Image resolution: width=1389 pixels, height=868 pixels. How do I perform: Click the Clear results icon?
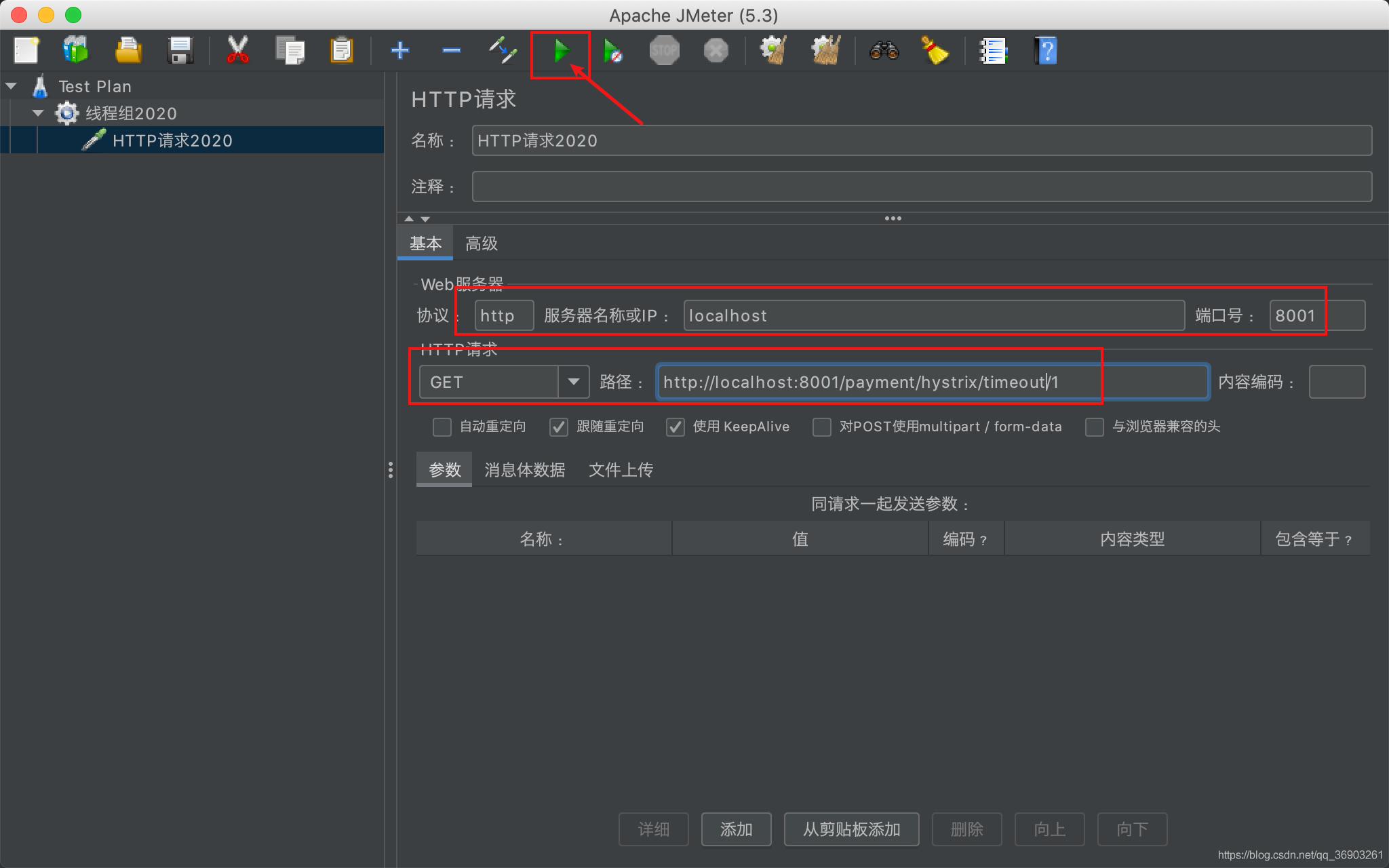(x=934, y=52)
